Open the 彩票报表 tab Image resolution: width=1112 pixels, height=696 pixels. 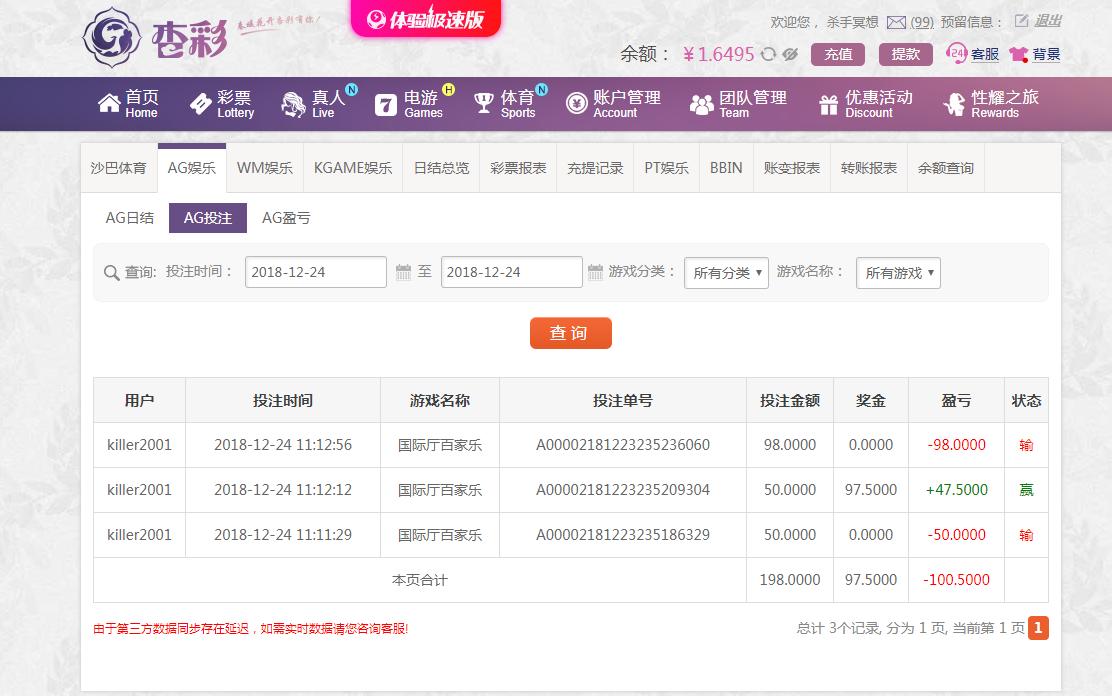pos(518,168)
